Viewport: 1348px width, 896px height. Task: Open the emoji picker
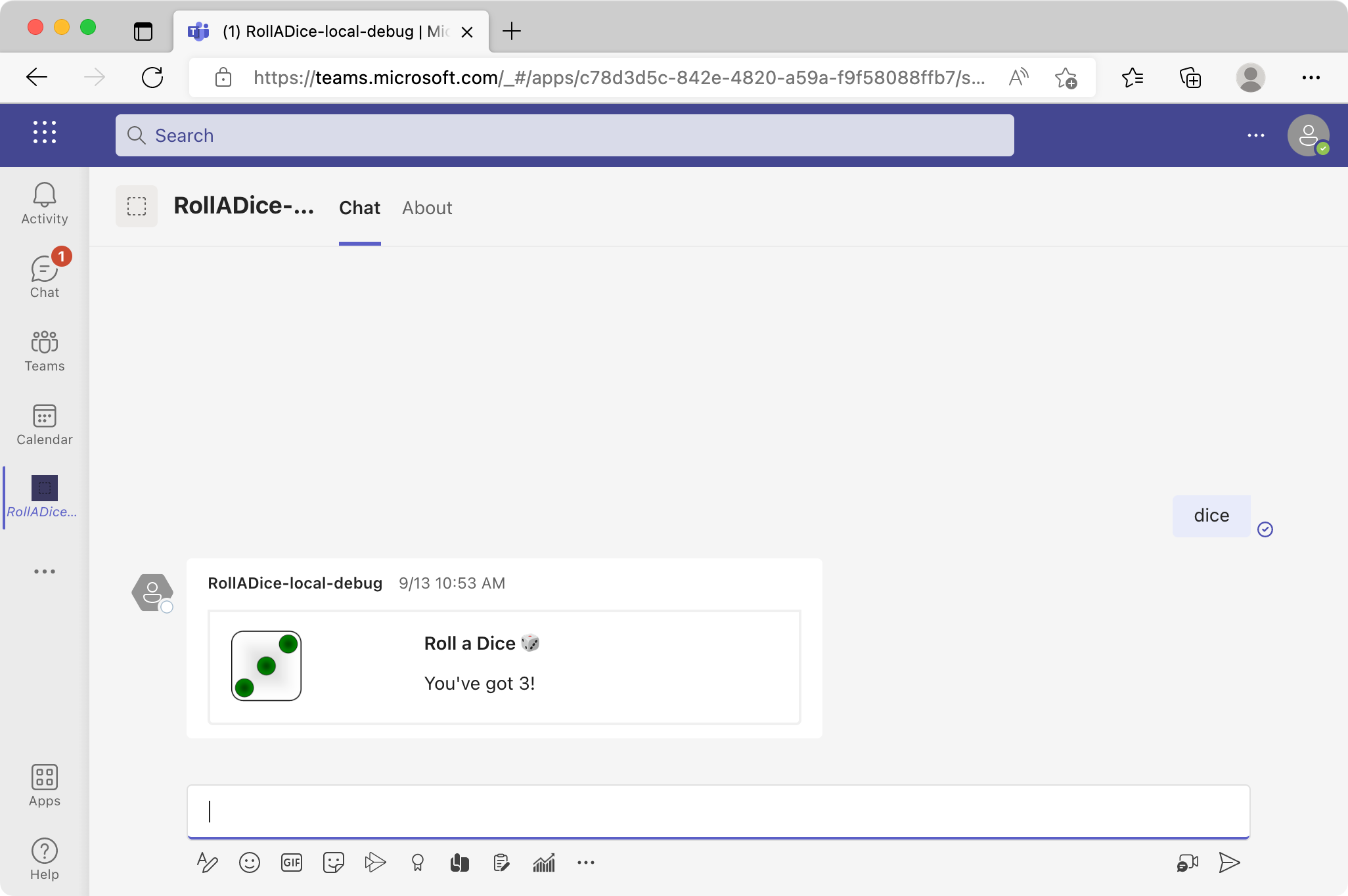click(x=250, y=862)
